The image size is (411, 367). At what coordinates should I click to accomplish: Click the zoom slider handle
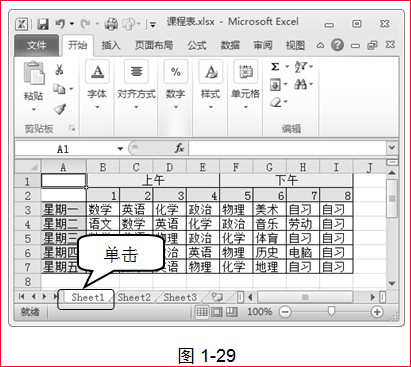tap(331, 312)
